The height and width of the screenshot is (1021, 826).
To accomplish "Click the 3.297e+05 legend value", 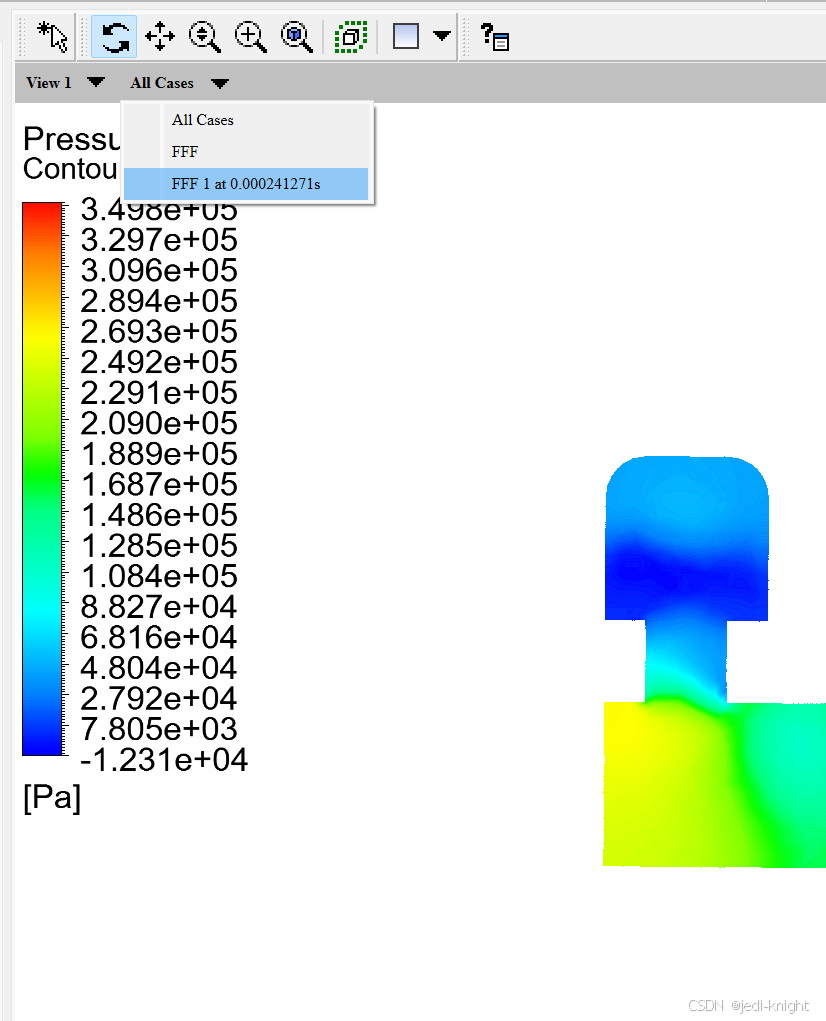I will coord(159,240).
